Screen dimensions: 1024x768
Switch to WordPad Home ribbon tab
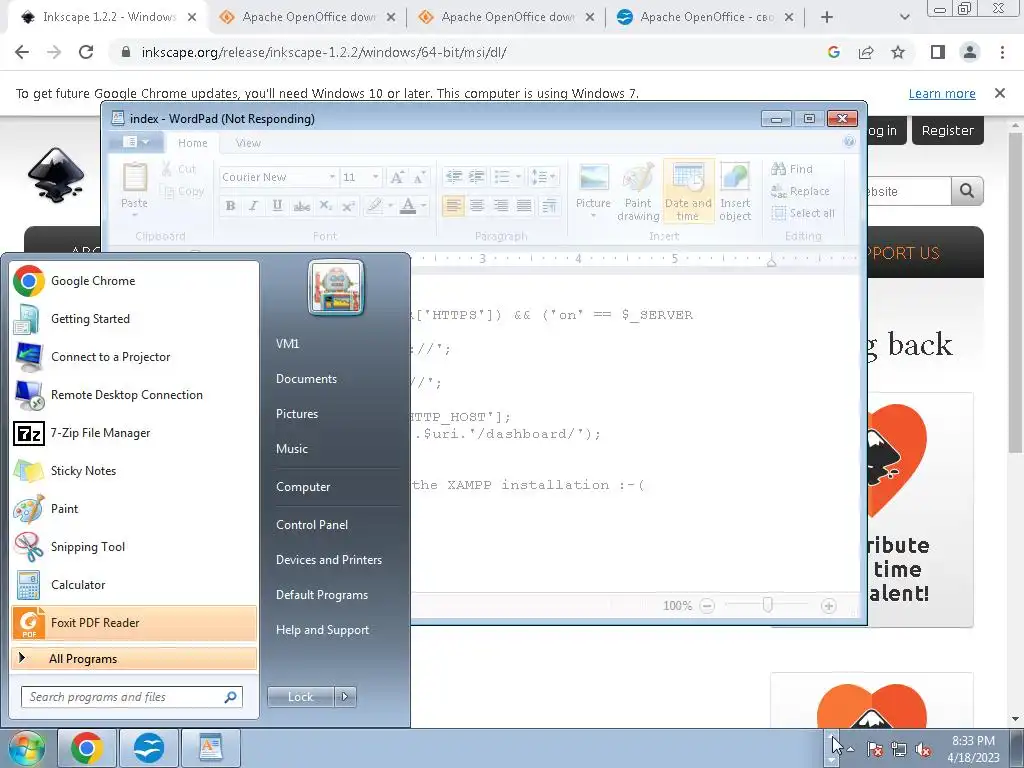click(193, 143)
